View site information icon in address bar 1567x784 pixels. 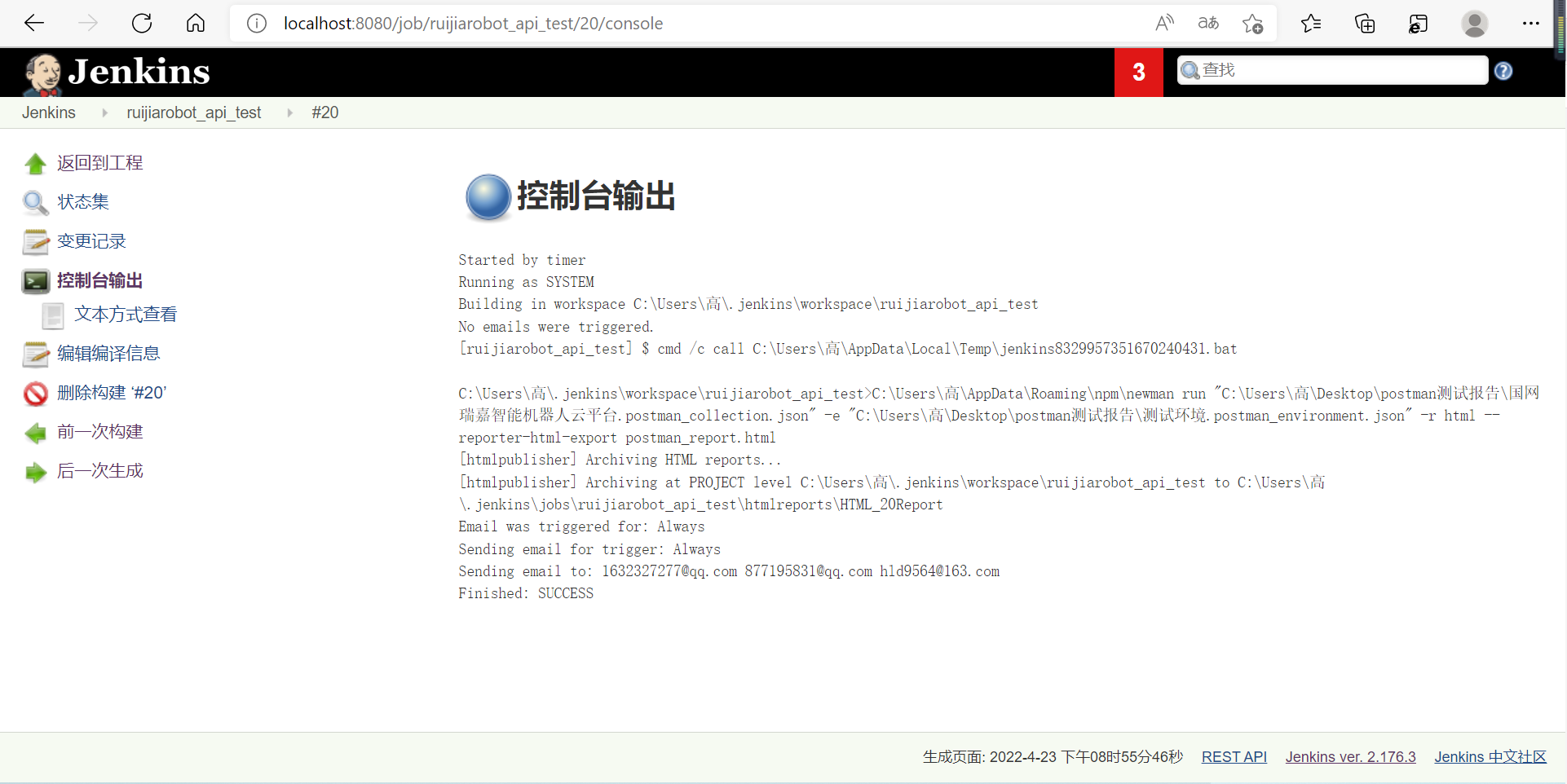tap(257, 24)
